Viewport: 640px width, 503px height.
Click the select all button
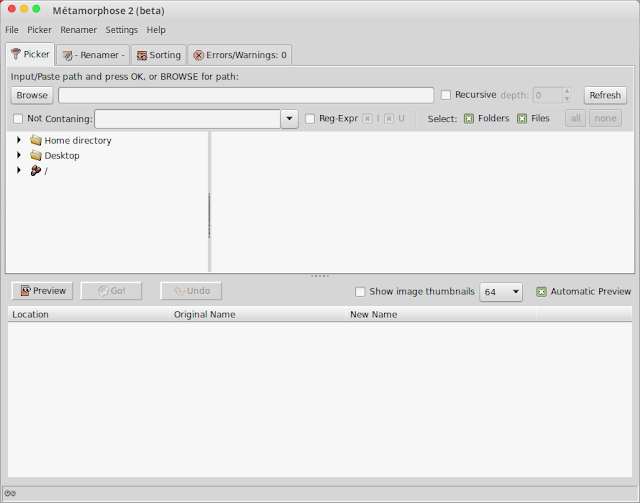(576, 118)
